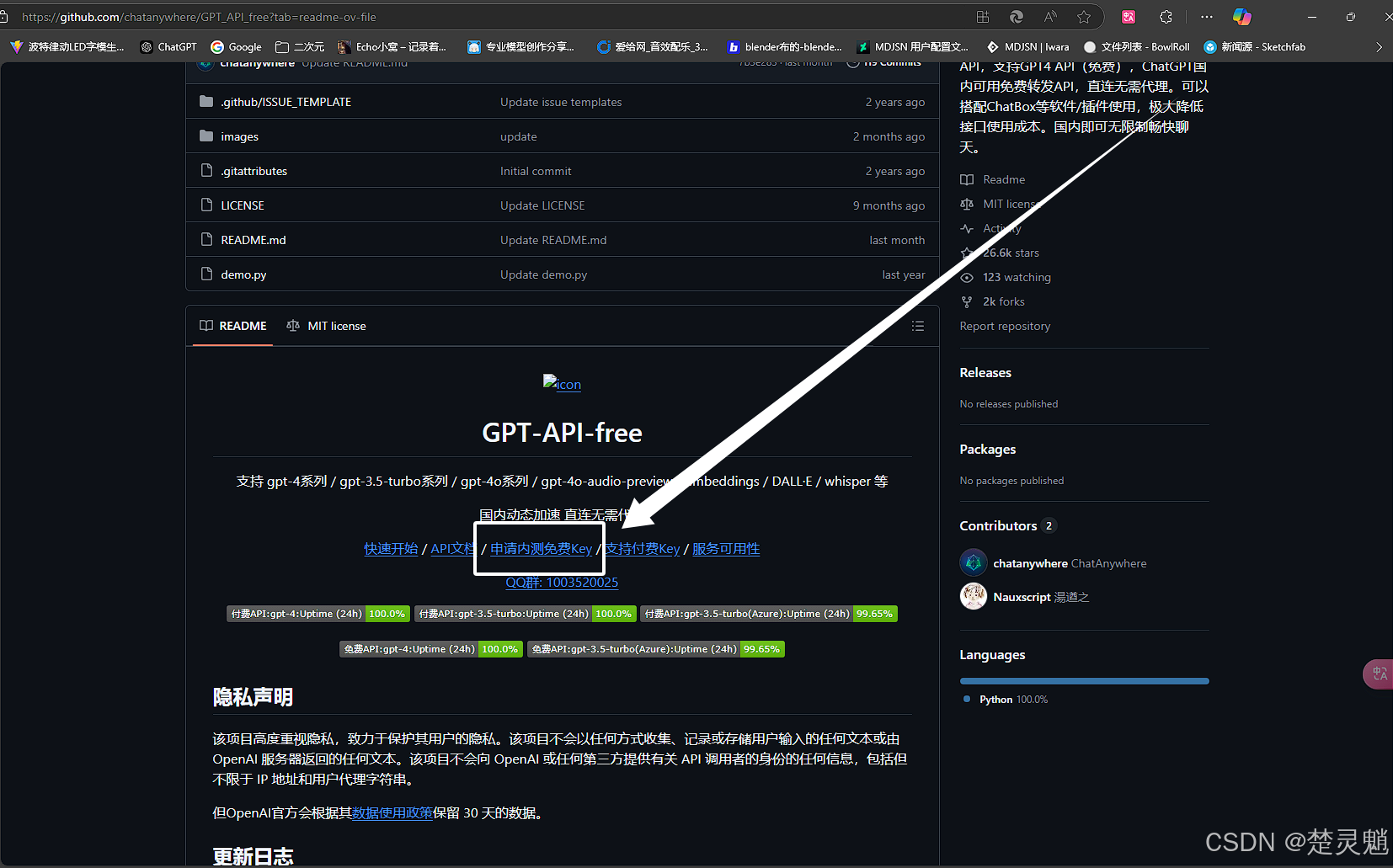Screen dimensions: 1393x868
Task: Open the blender布的 bookmark
Action: pyautogui.click(x=785, y=47)
